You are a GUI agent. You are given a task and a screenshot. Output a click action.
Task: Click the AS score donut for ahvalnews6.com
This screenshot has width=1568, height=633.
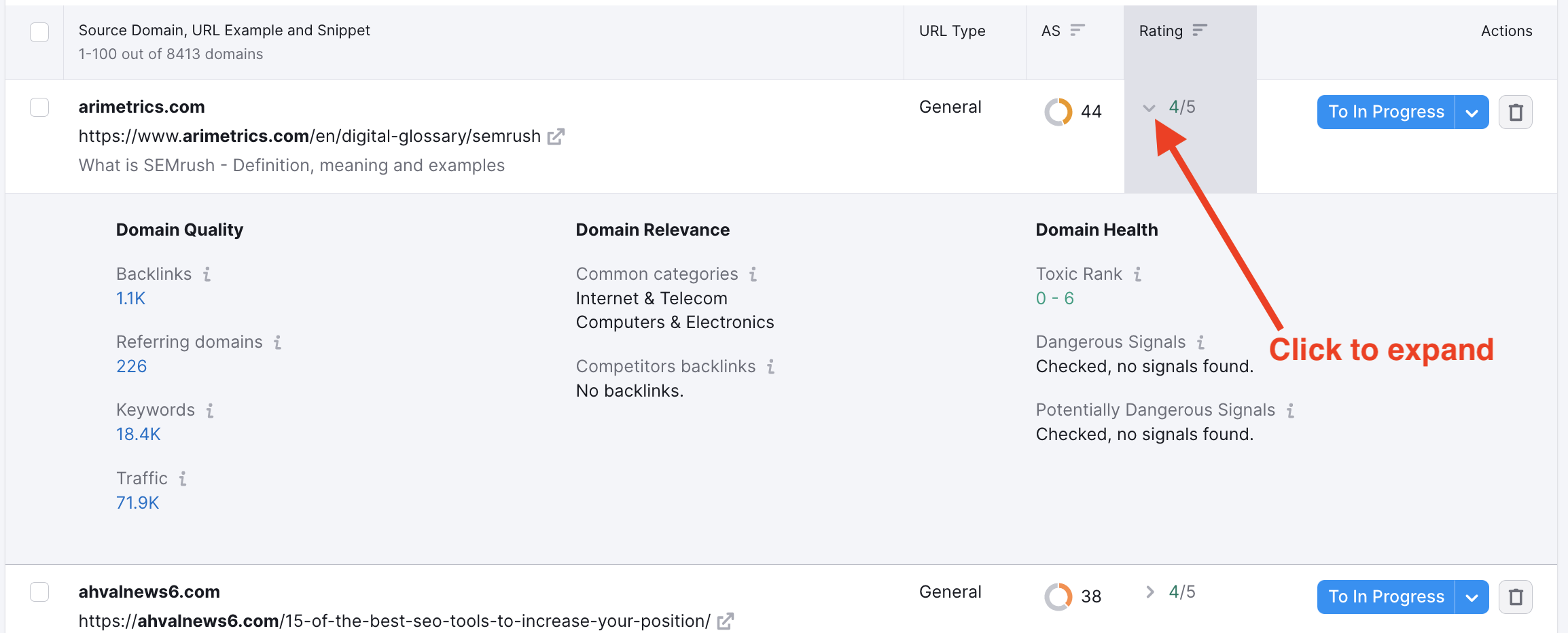click(x=1058, y=596)
